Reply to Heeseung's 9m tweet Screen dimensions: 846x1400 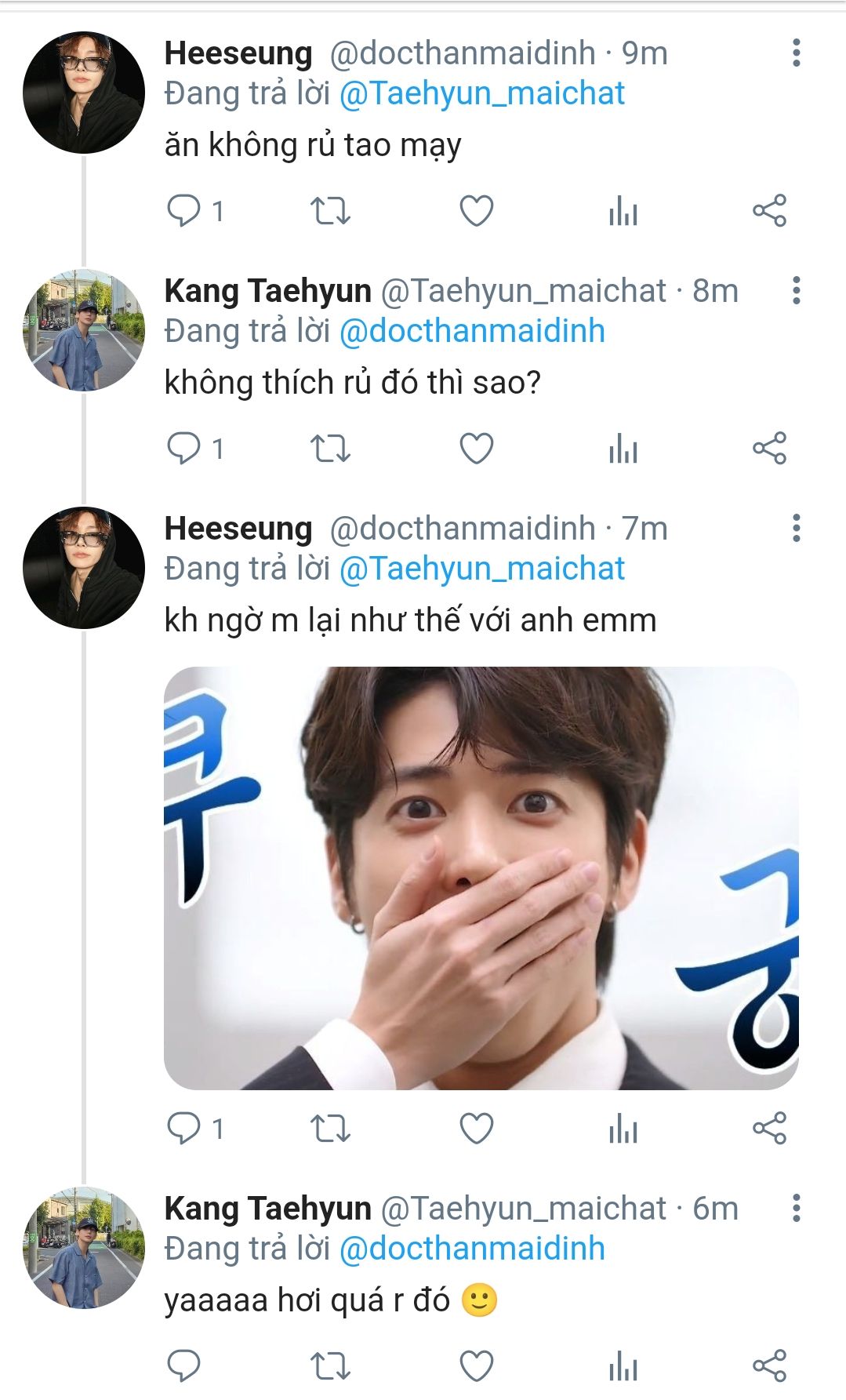tap(184, 211)
